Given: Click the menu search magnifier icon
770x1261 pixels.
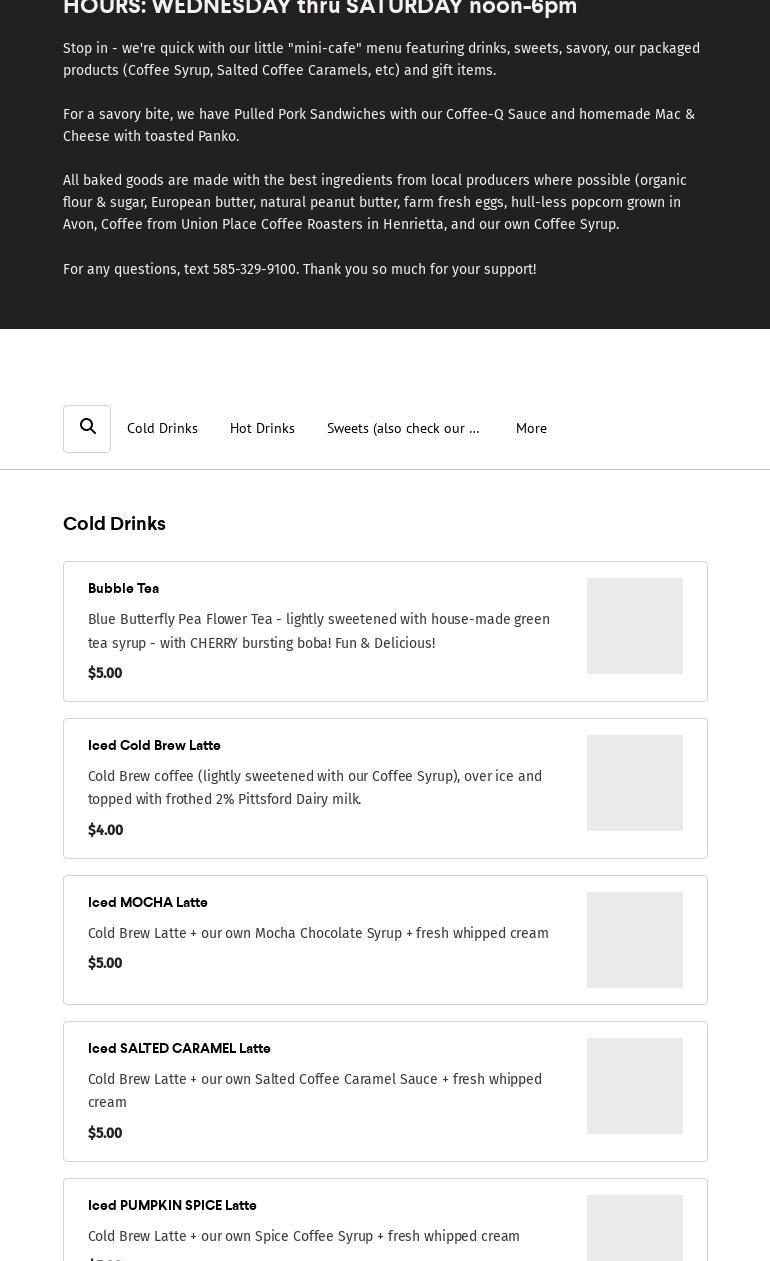Looking at the screenshot, I should coord(87,428).
